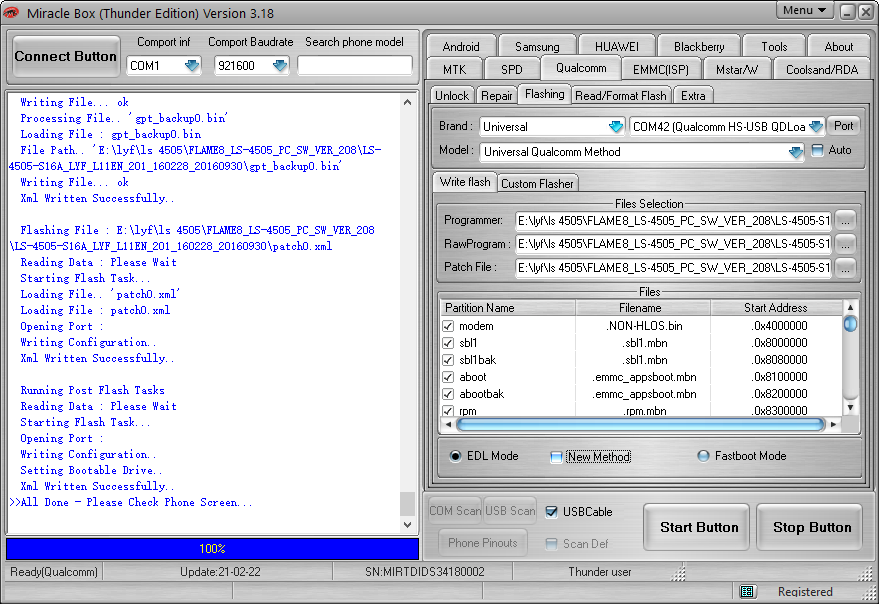
Task: Open the Brand dropdown list
Action: (x=616, y=127)
